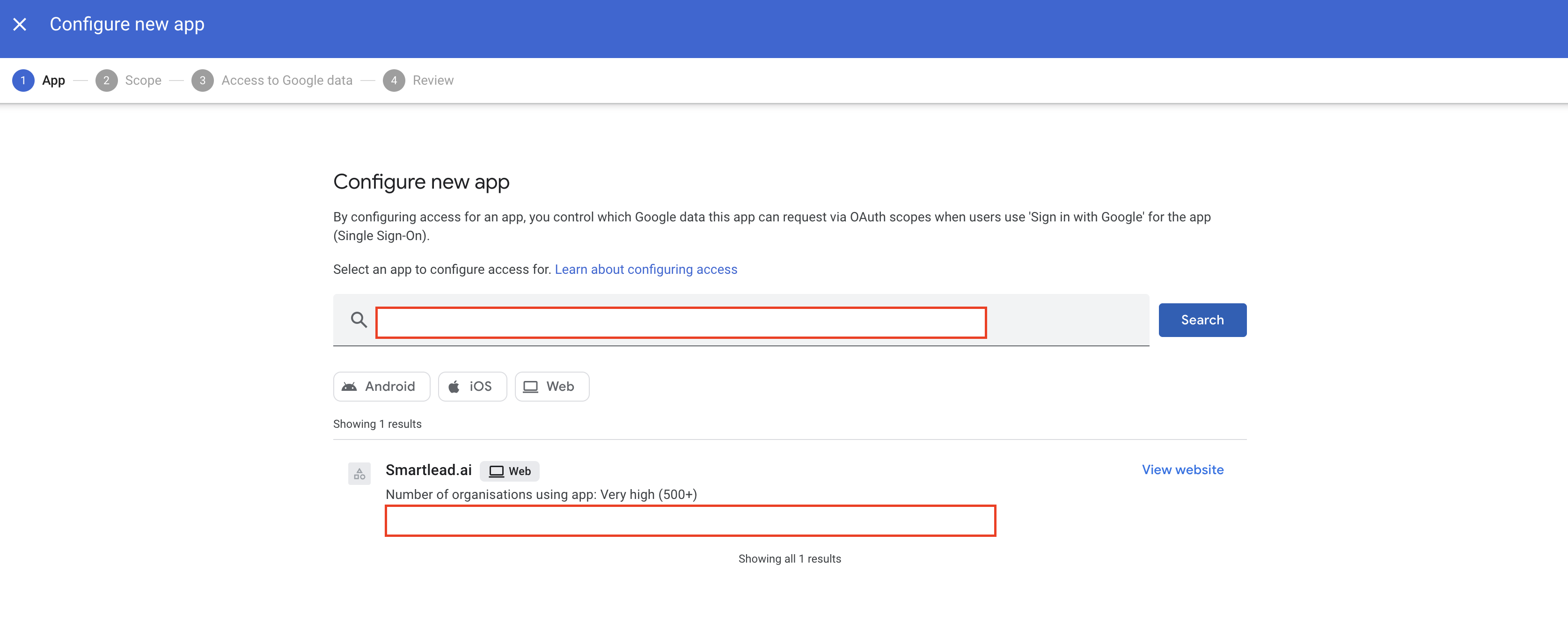Close the Configure new app dialog

click(20, 24)
